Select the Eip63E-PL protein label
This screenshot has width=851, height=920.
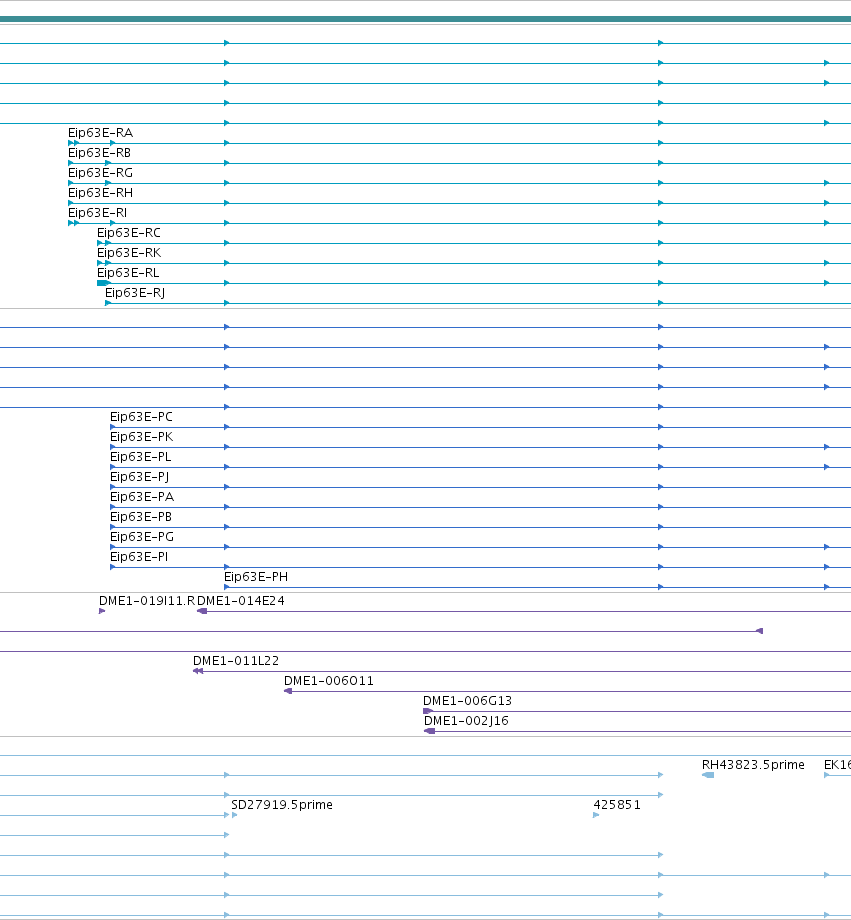coord(141,457)
